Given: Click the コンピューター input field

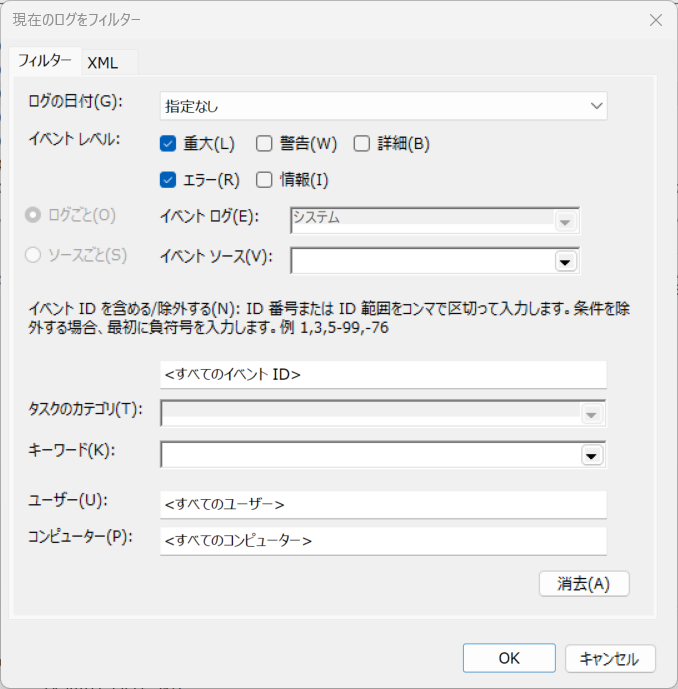Looking at the screenshot, I should click(x=383, y=540).
